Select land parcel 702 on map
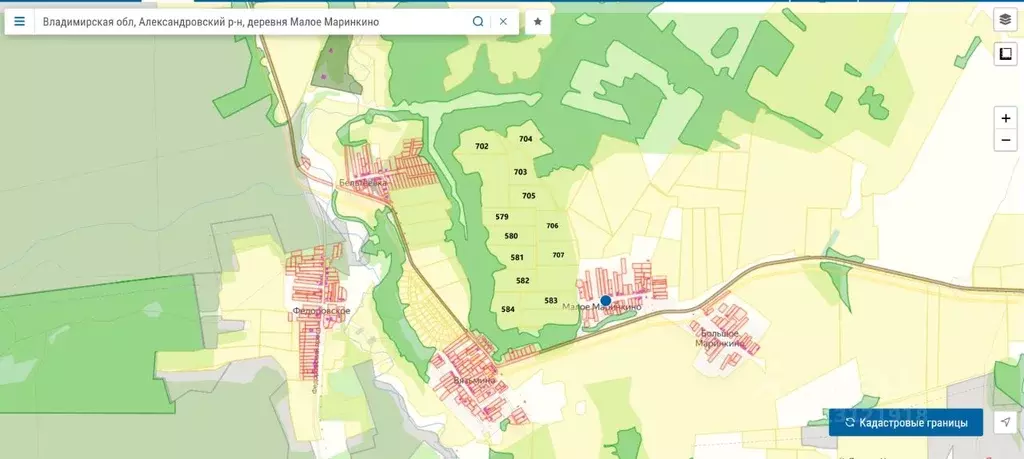Image resolution: width=1024 pixels, height=459 pixels. (482, 147)
